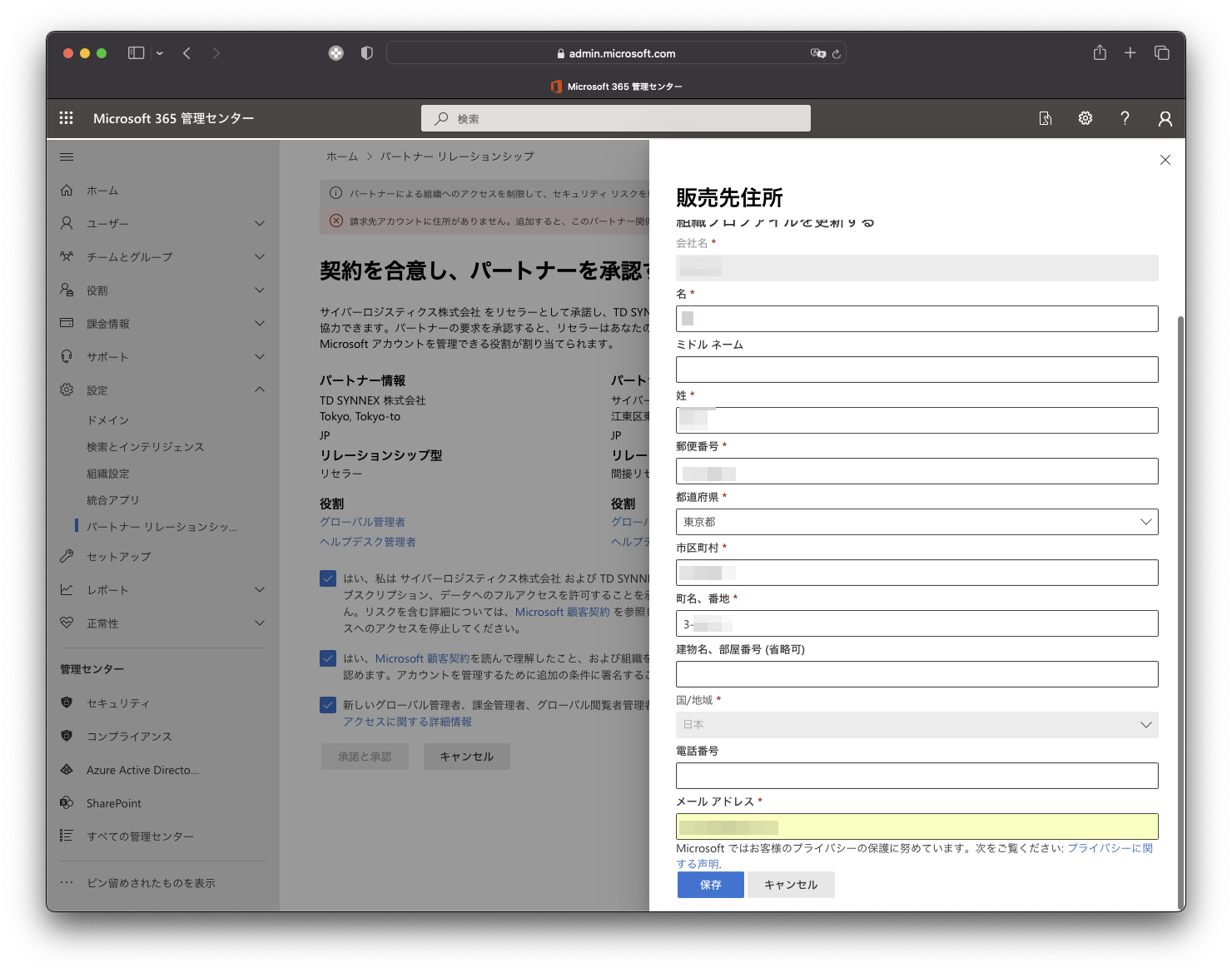This screenshot has width=1232, height=973.
Task: Click the 電話番号 input field
Action: click(917, 776)
